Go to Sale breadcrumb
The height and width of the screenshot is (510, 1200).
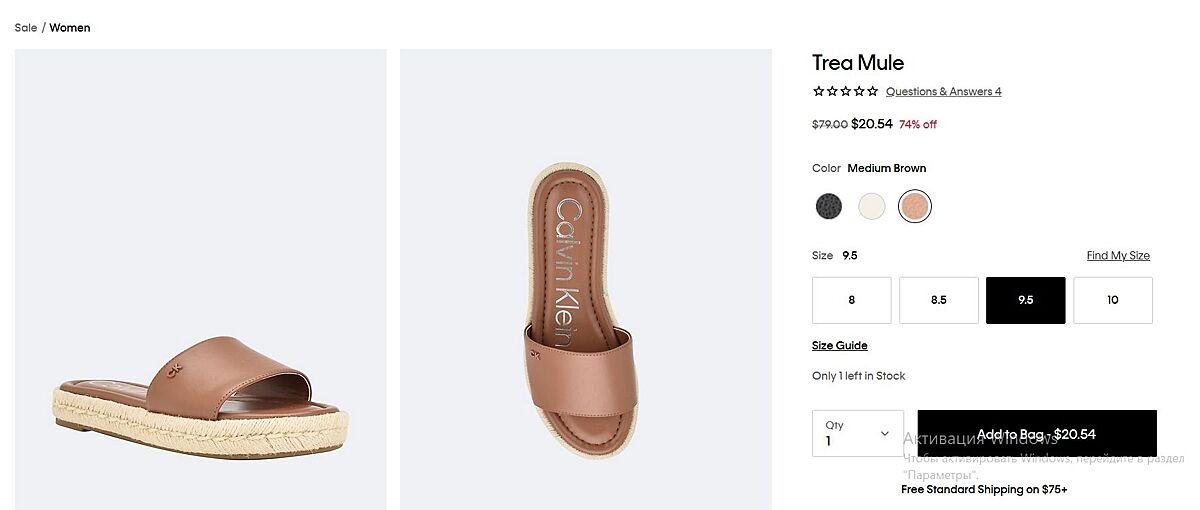[x=25, y=28]
